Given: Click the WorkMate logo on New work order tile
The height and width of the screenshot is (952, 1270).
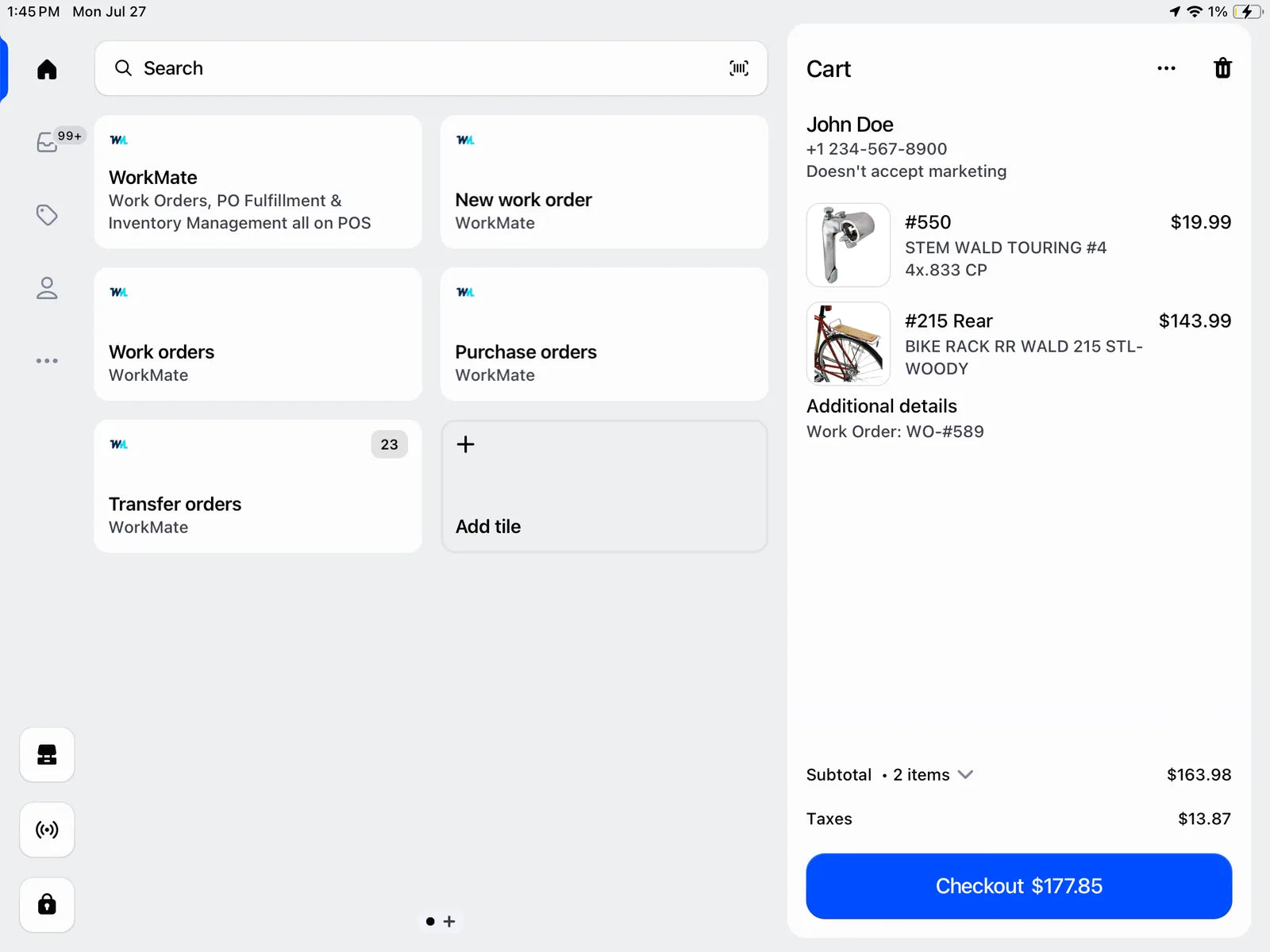Looking at the screenshot, I should click(x=465, y=140).
